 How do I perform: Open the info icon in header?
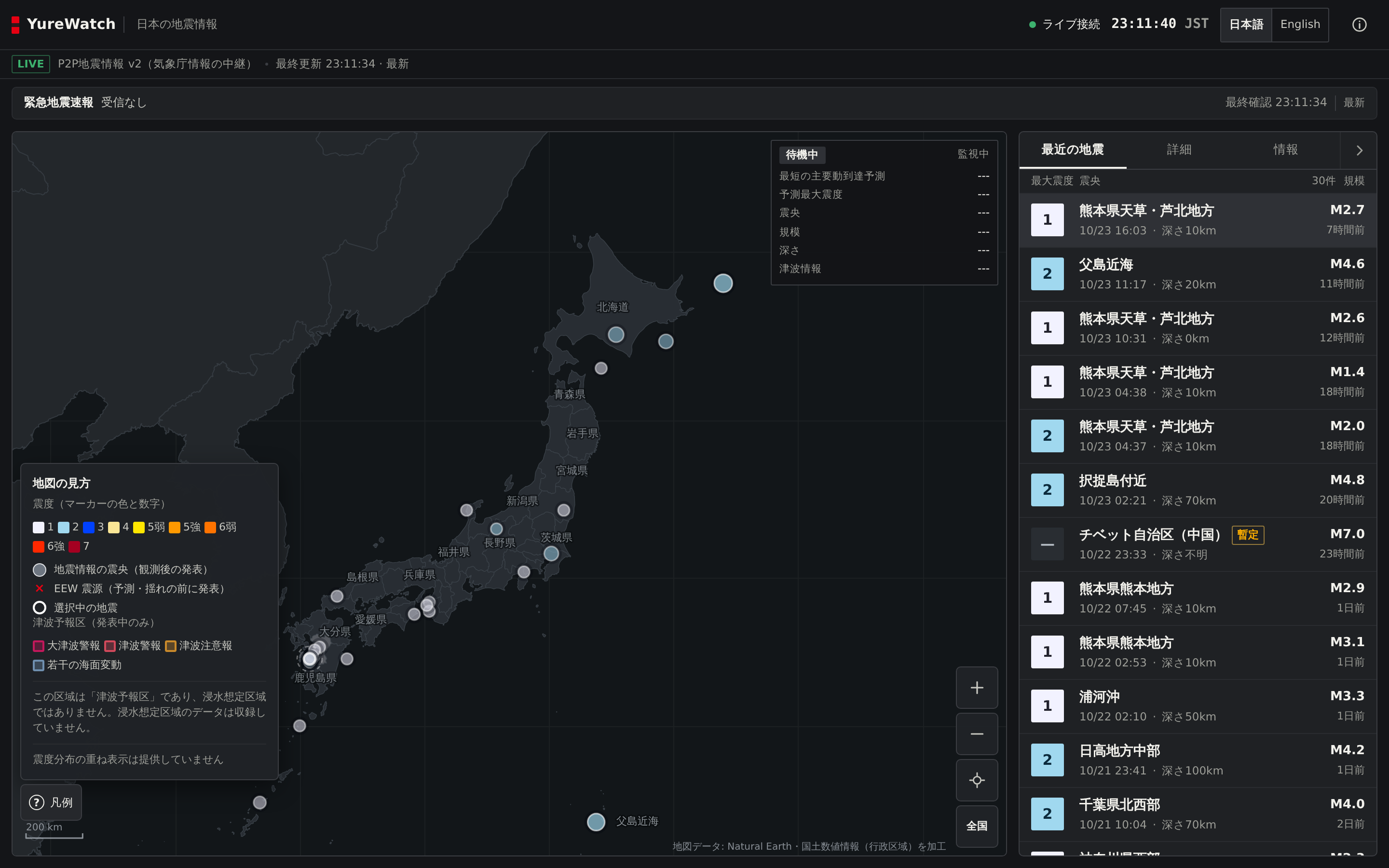[x=1359, y=25]
